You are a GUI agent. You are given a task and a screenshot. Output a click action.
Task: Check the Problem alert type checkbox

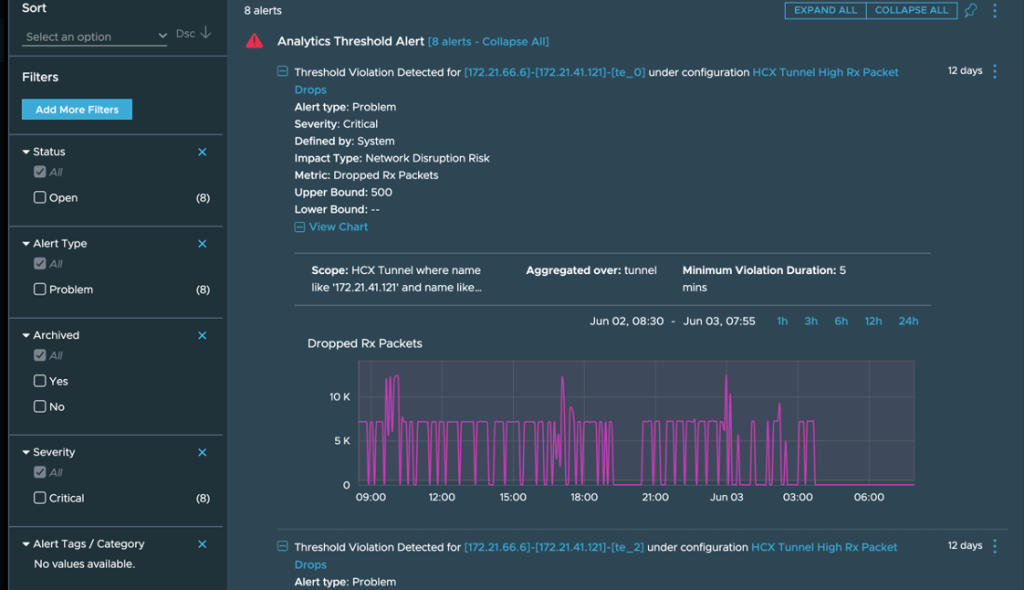click(40, 290)
